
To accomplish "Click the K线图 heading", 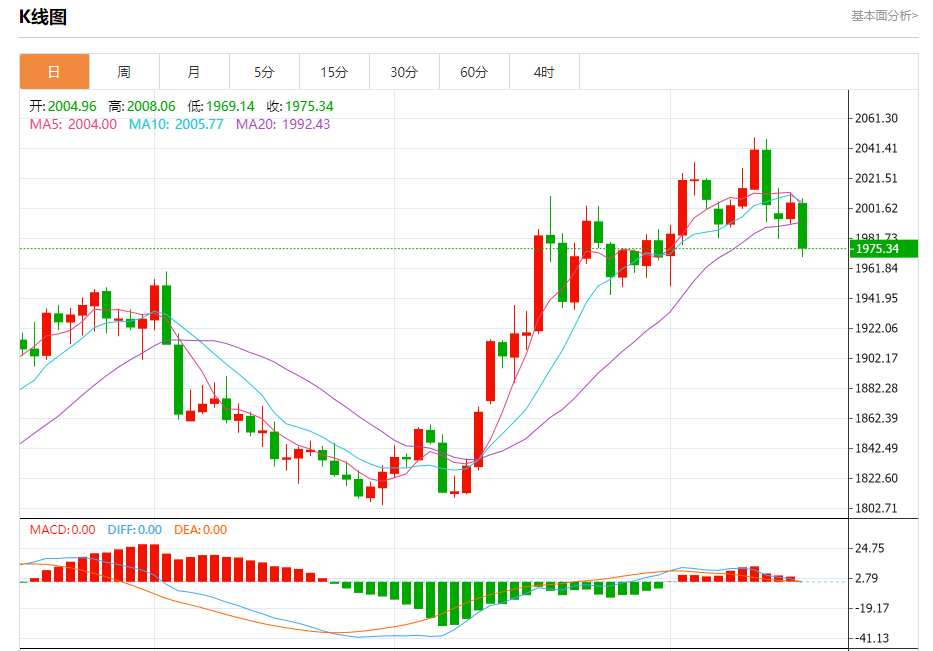I will [43, 17].
